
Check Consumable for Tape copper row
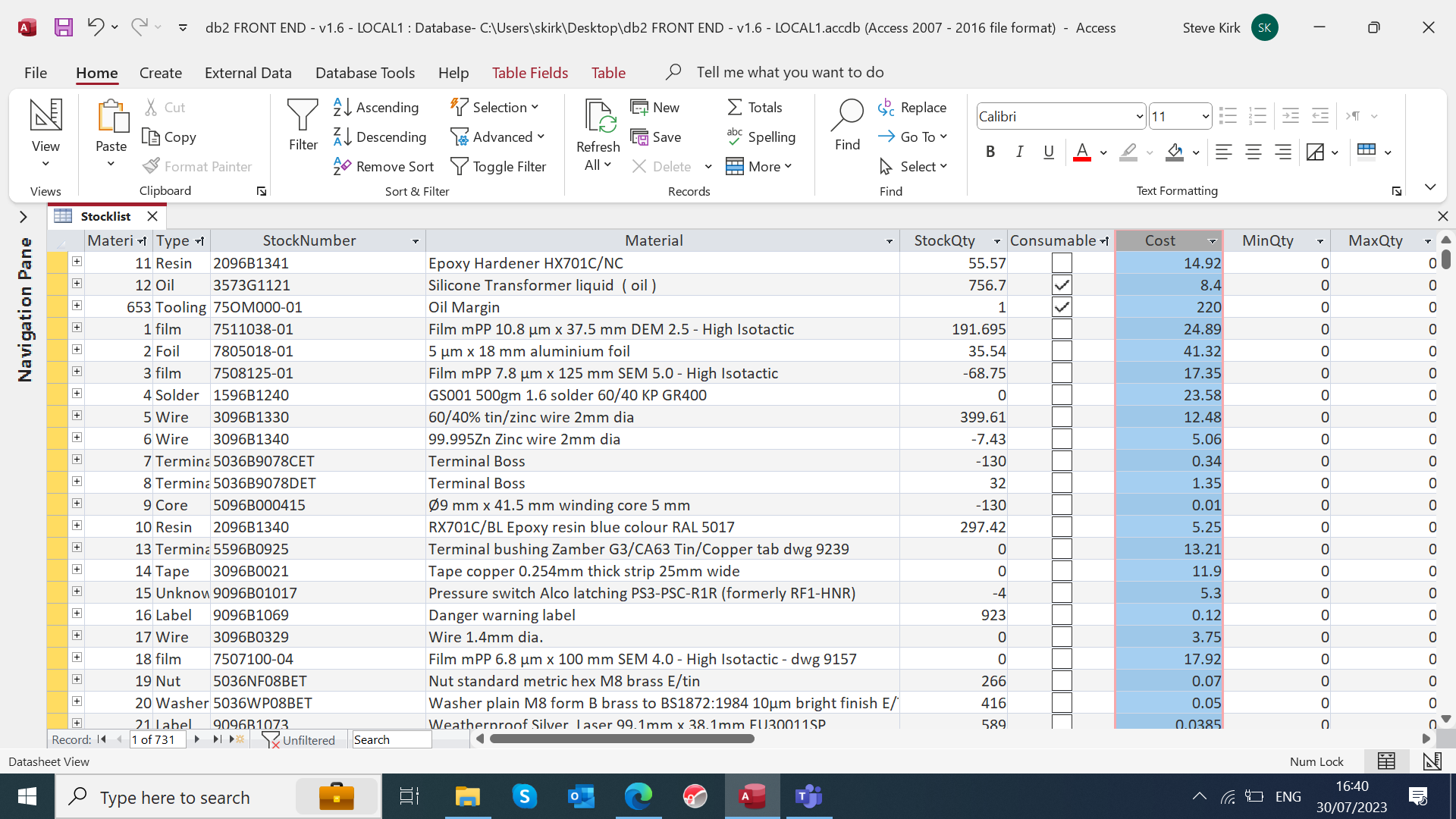pyautogui.click(x=1062, y=571)
